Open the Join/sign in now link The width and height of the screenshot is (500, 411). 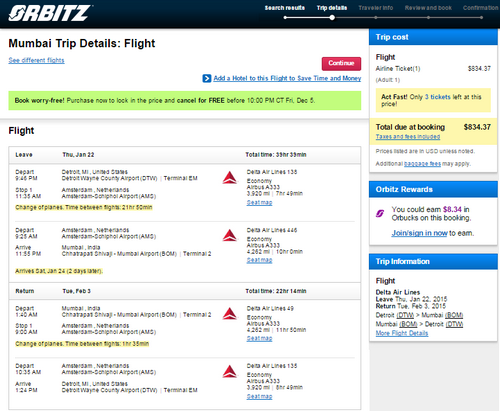(x=419, y=233)
